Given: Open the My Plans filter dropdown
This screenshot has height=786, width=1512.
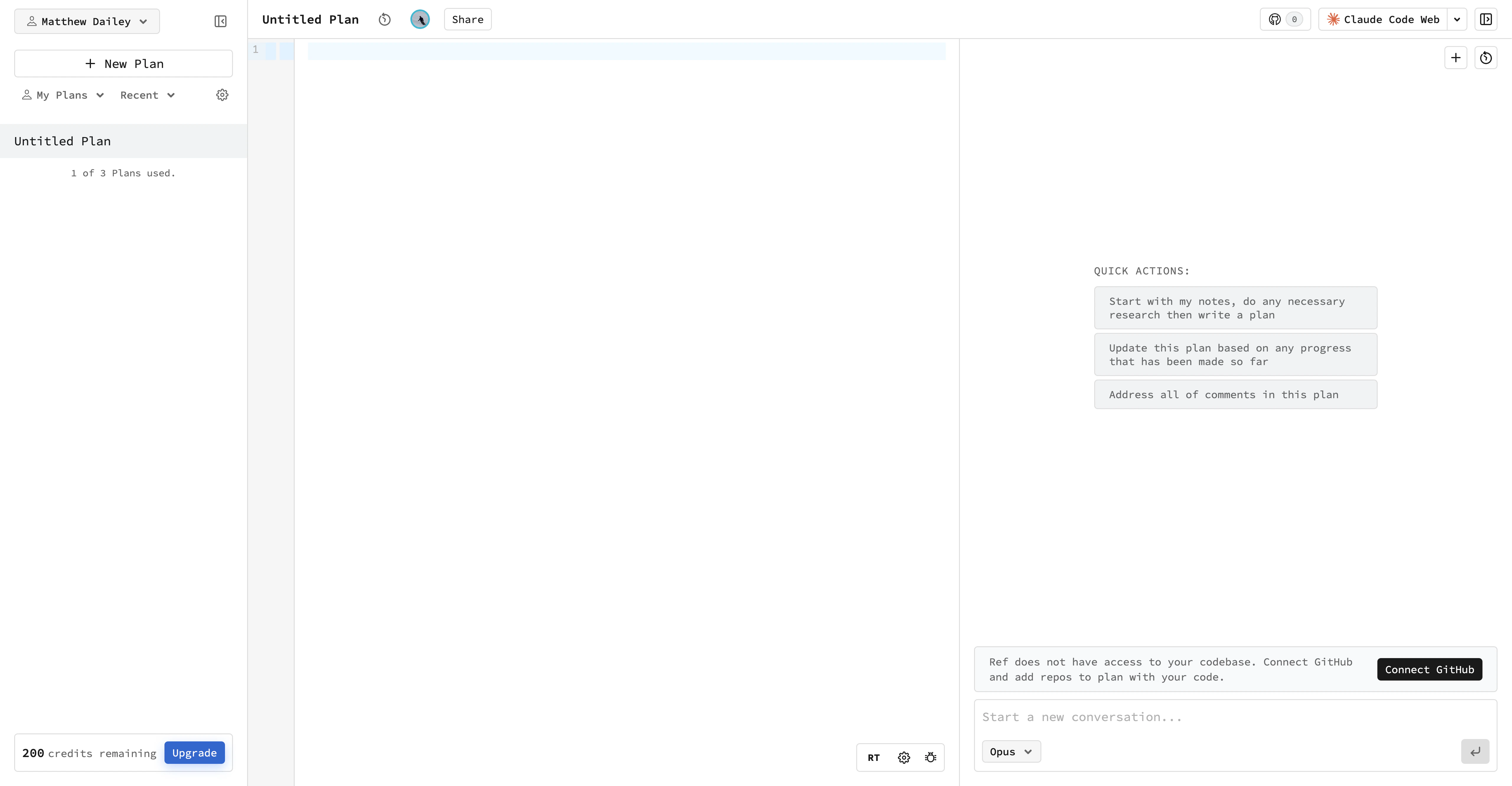Looking at the screenshot, I should 62,95.
